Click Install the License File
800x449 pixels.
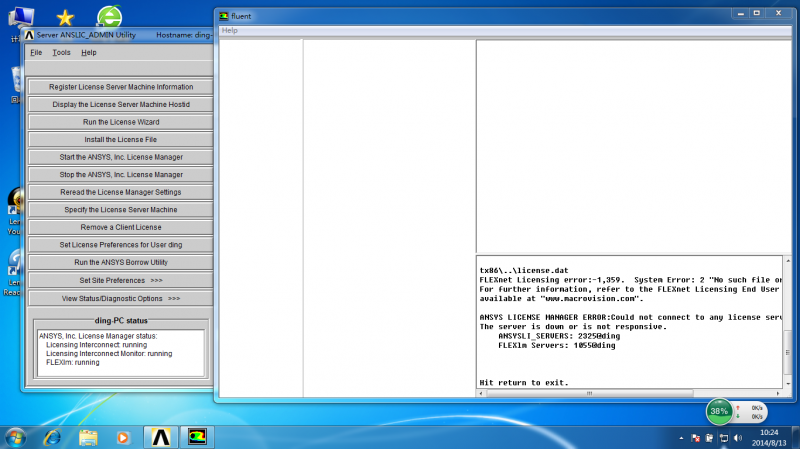pyautogui.click(x=121, y=139)
